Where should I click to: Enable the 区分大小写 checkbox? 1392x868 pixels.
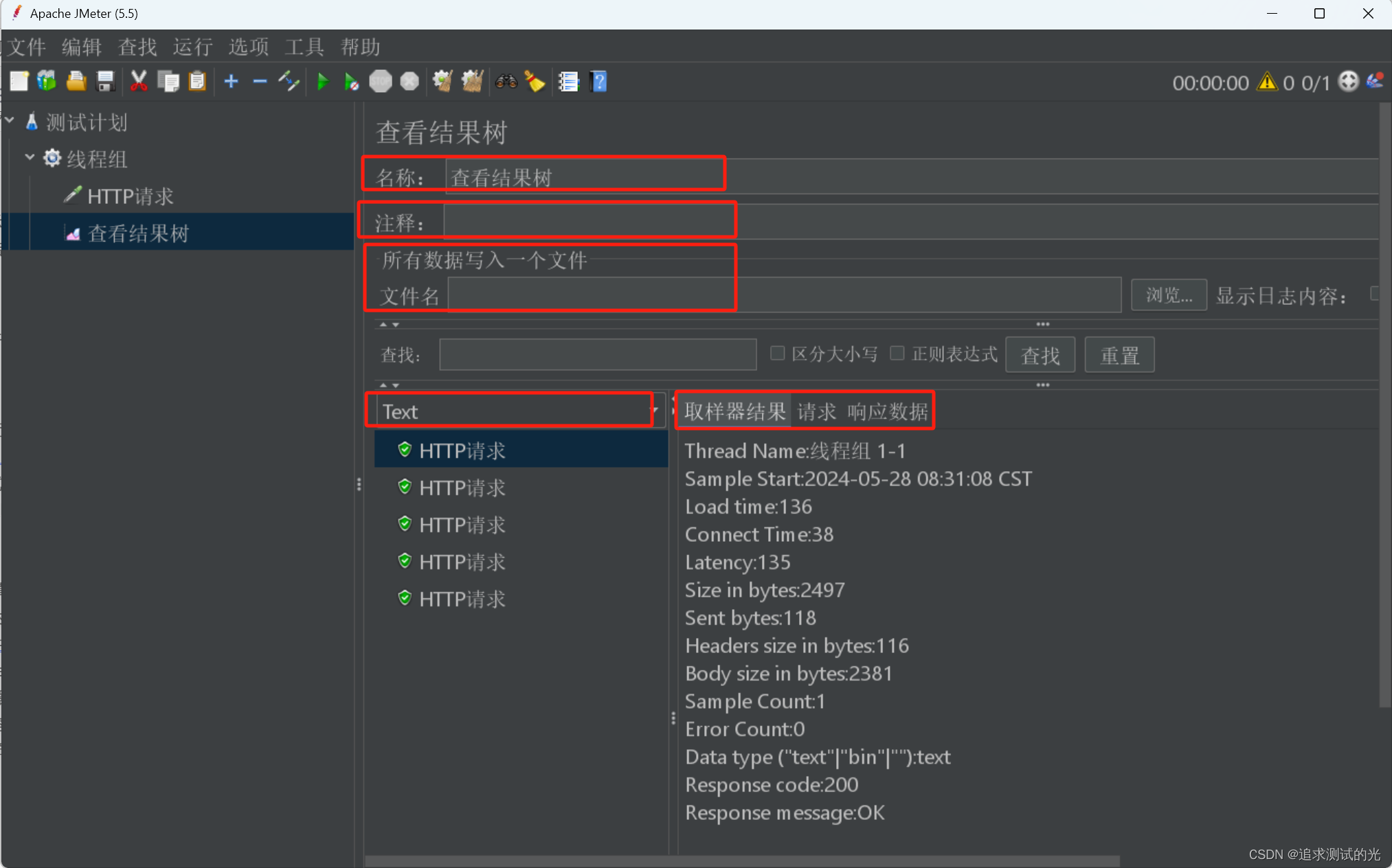(x=777, y=353)
